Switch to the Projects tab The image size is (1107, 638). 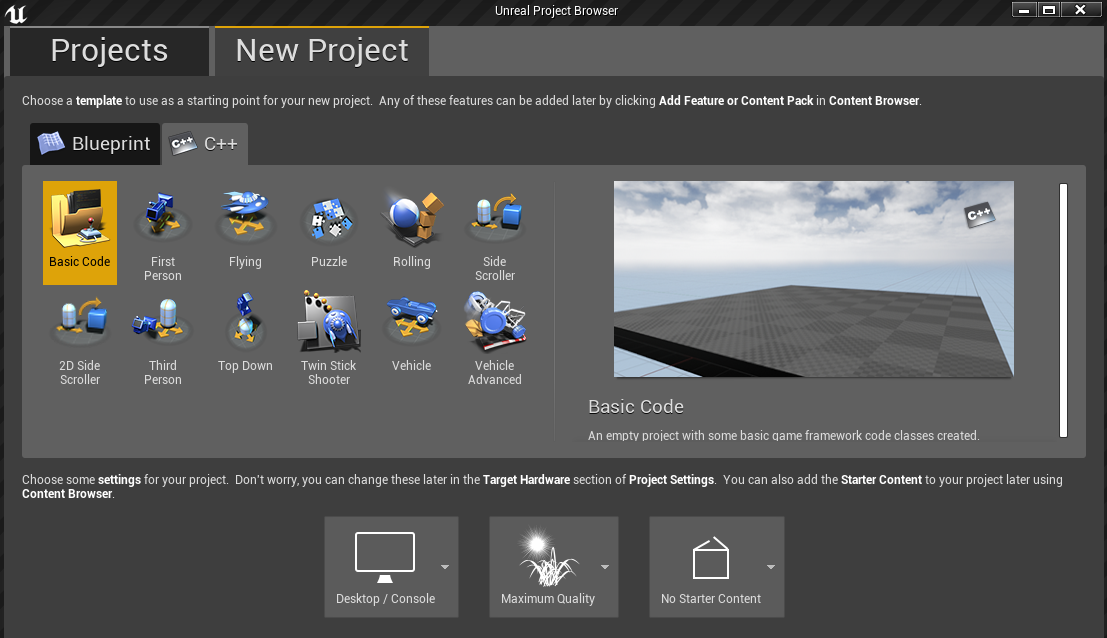point(109,51)
